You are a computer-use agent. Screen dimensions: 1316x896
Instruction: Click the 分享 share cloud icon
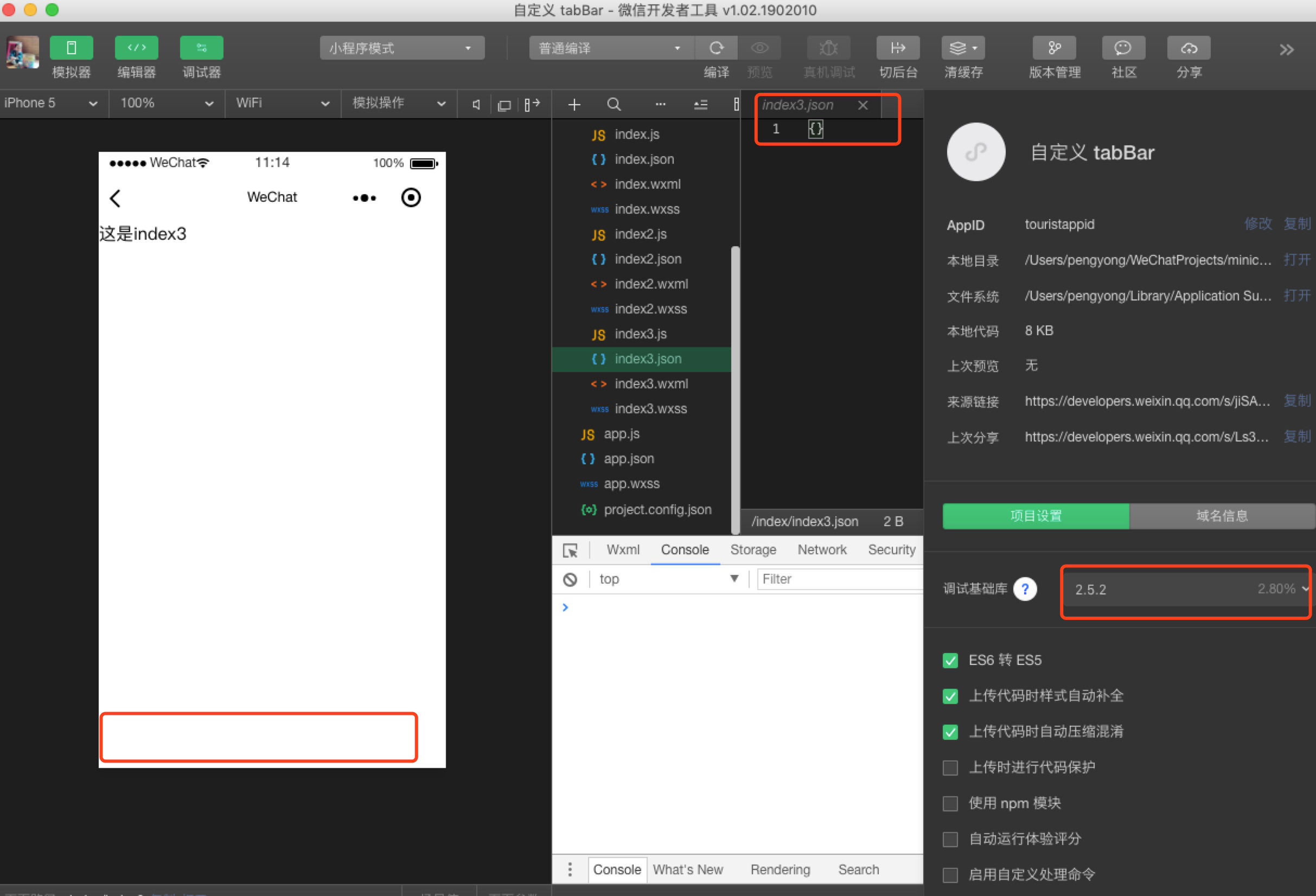tap(1189, 48)
